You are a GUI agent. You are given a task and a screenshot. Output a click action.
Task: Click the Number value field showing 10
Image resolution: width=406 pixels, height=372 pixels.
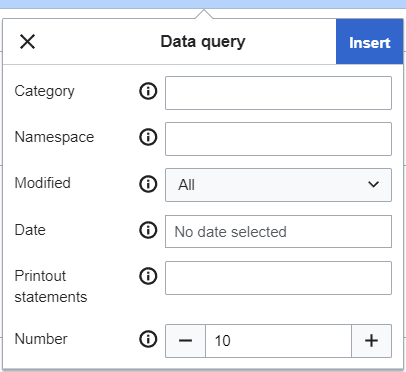coord(278,341)
